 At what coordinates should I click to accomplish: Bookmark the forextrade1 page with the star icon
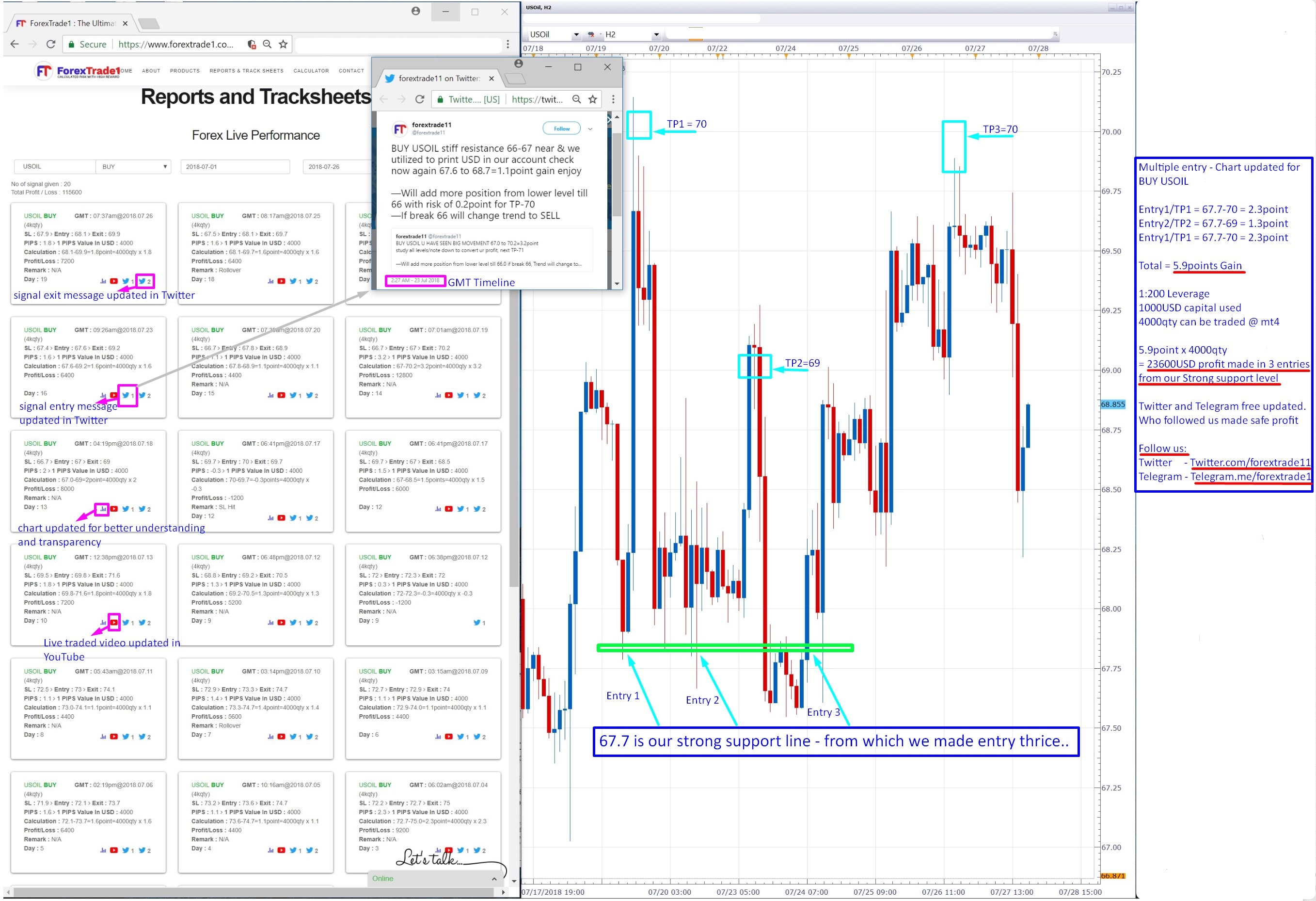click(283, 44)
